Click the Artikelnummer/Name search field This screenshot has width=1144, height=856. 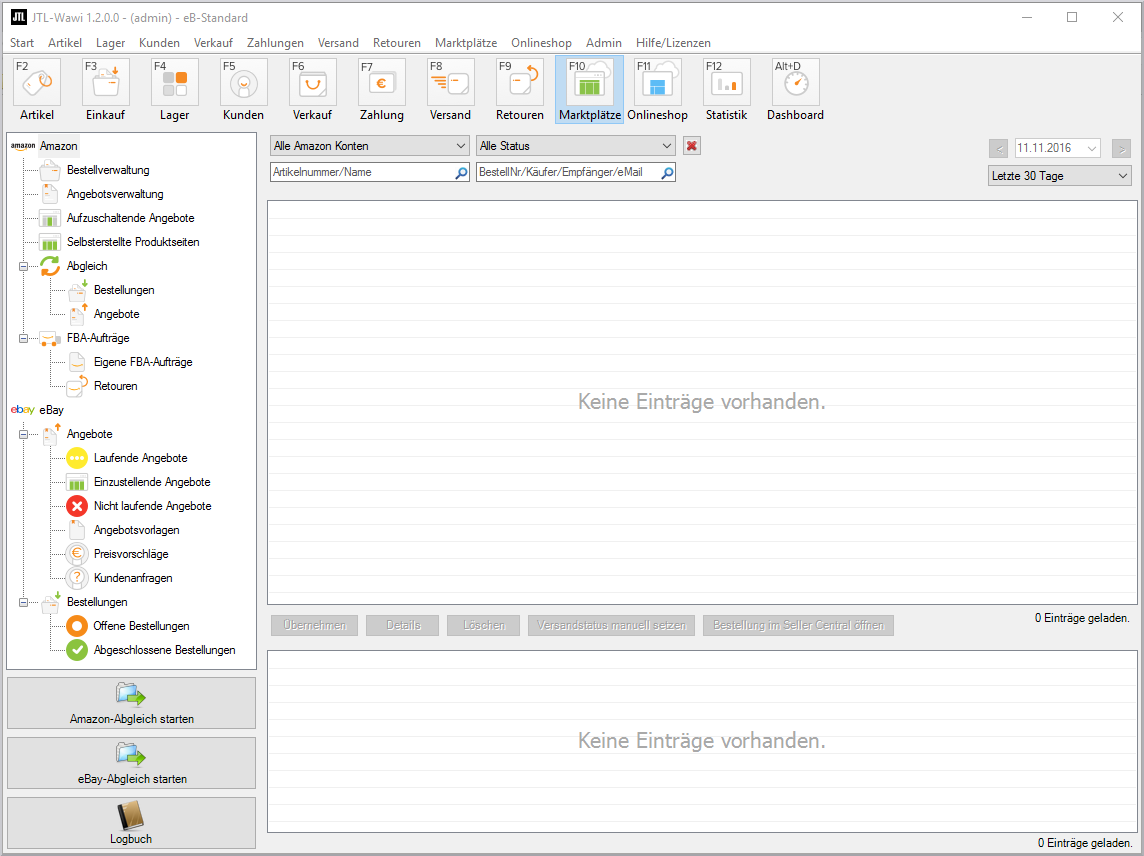click(x=361, y=173)
